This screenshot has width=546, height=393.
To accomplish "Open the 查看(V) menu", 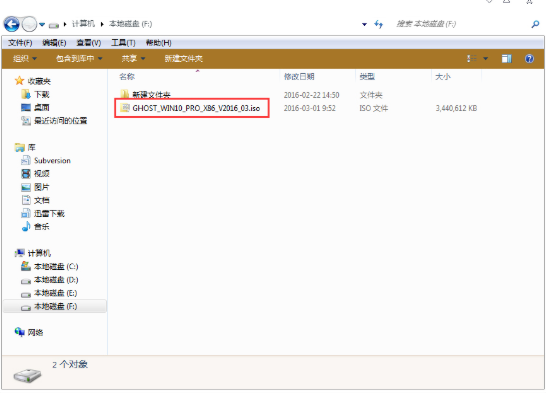I will click(x=89, y=43).
